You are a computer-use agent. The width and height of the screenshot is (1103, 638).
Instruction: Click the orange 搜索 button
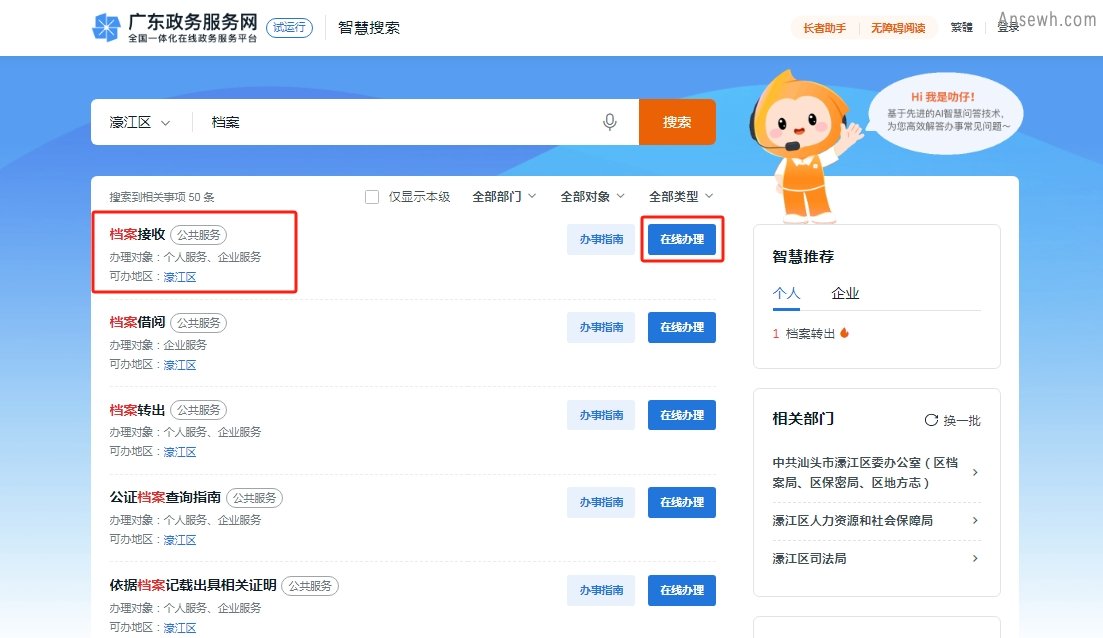pos(677,122)
